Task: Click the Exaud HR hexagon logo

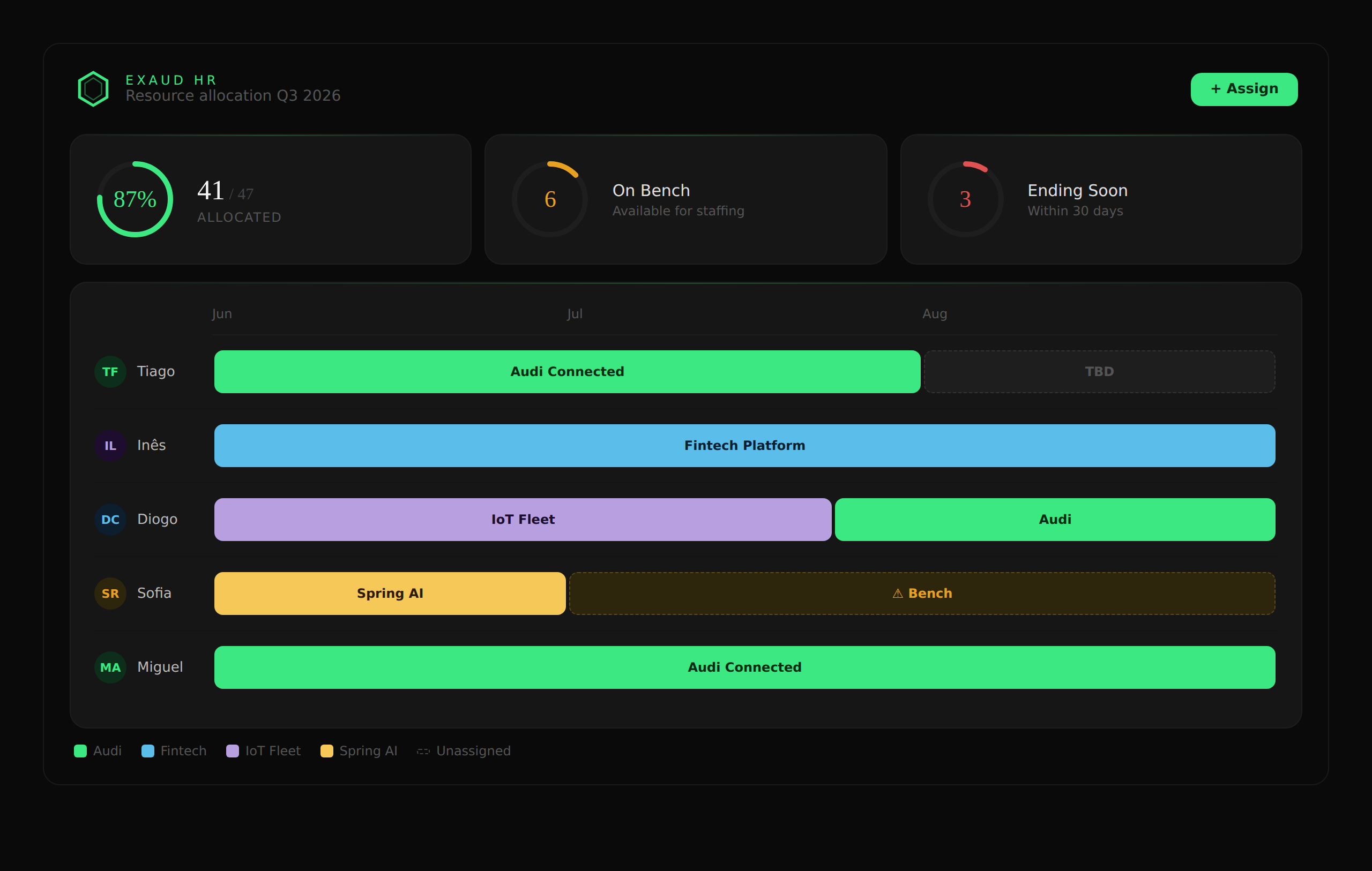Action: point(93,89)
